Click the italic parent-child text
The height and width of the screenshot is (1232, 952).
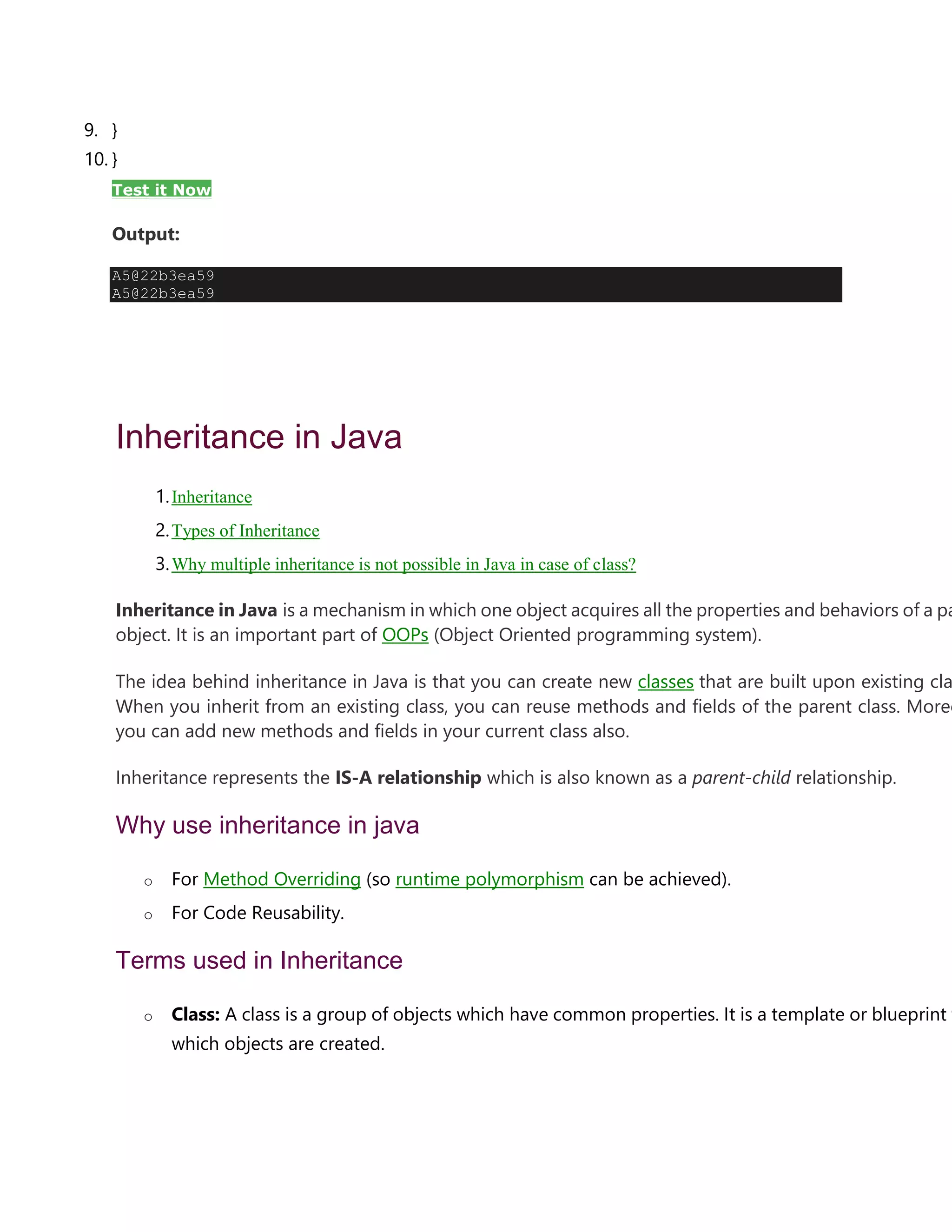pyautogui.click(x=741, y=777)
